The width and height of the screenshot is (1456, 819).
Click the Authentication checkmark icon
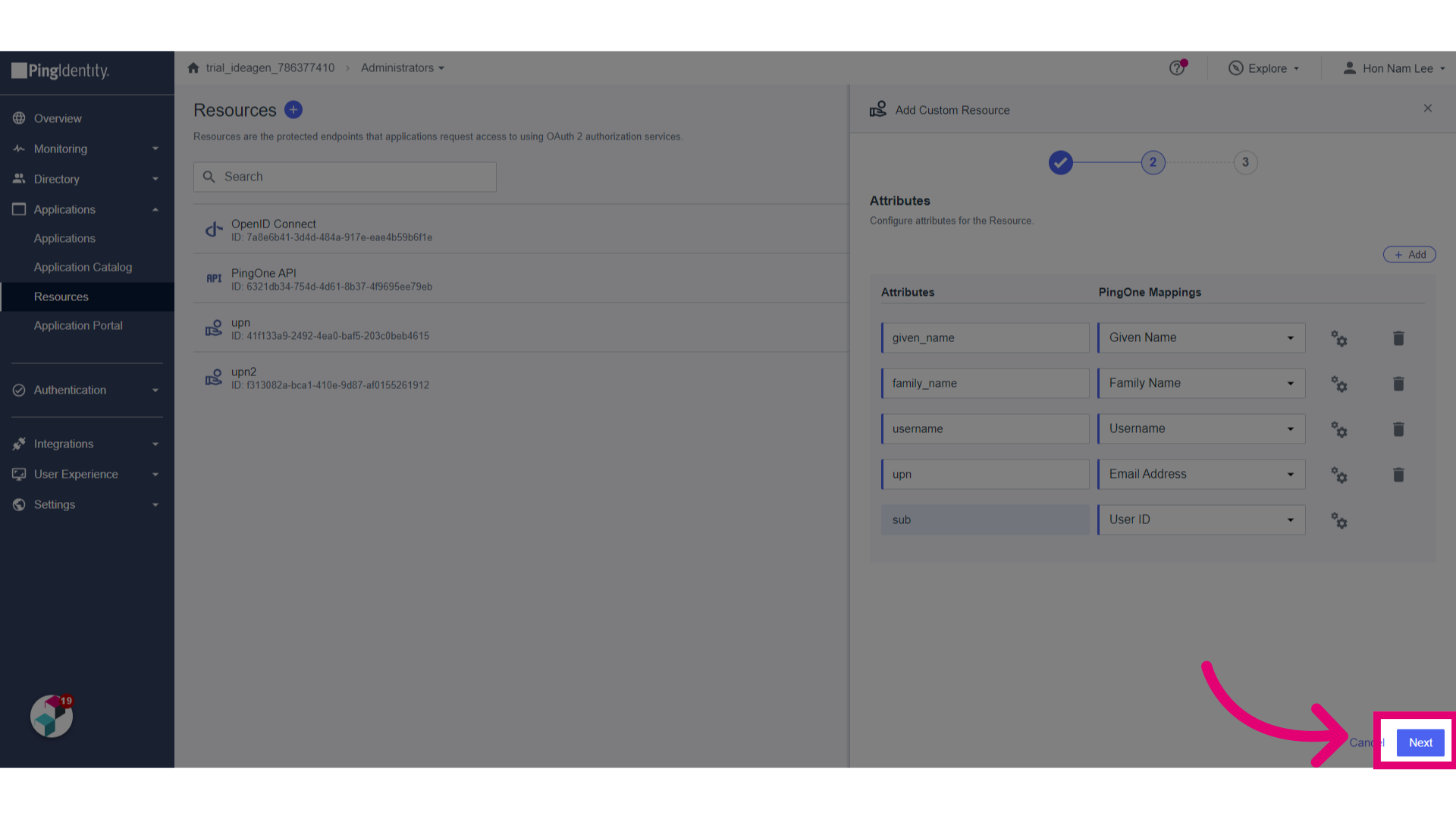(19, 390)
